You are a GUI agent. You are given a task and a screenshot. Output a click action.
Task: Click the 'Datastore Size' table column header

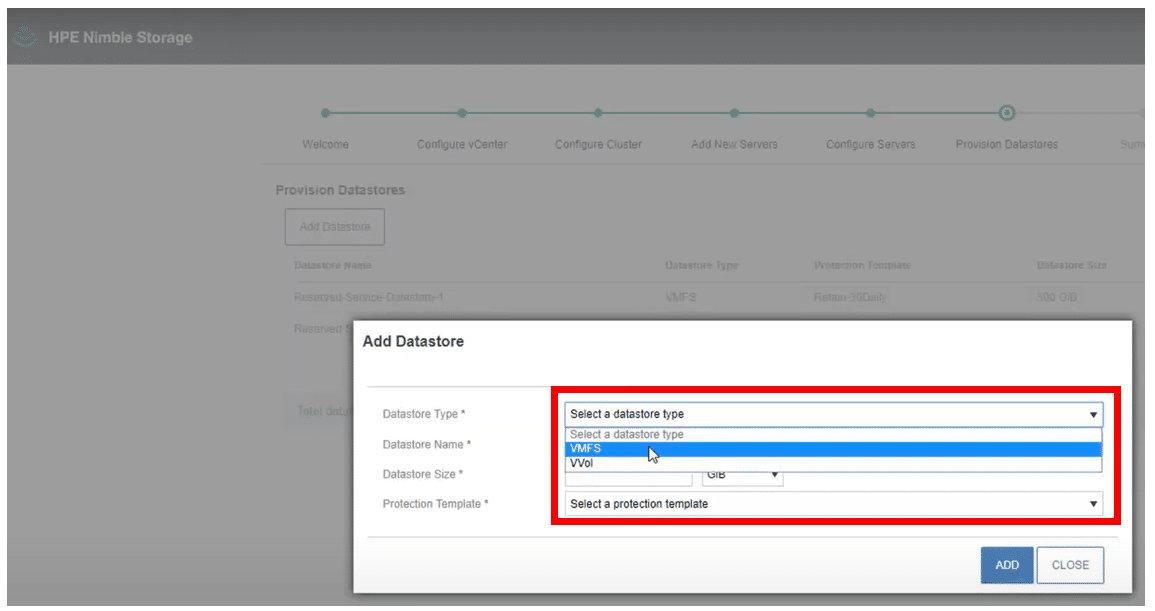(x=1071, y=265)
